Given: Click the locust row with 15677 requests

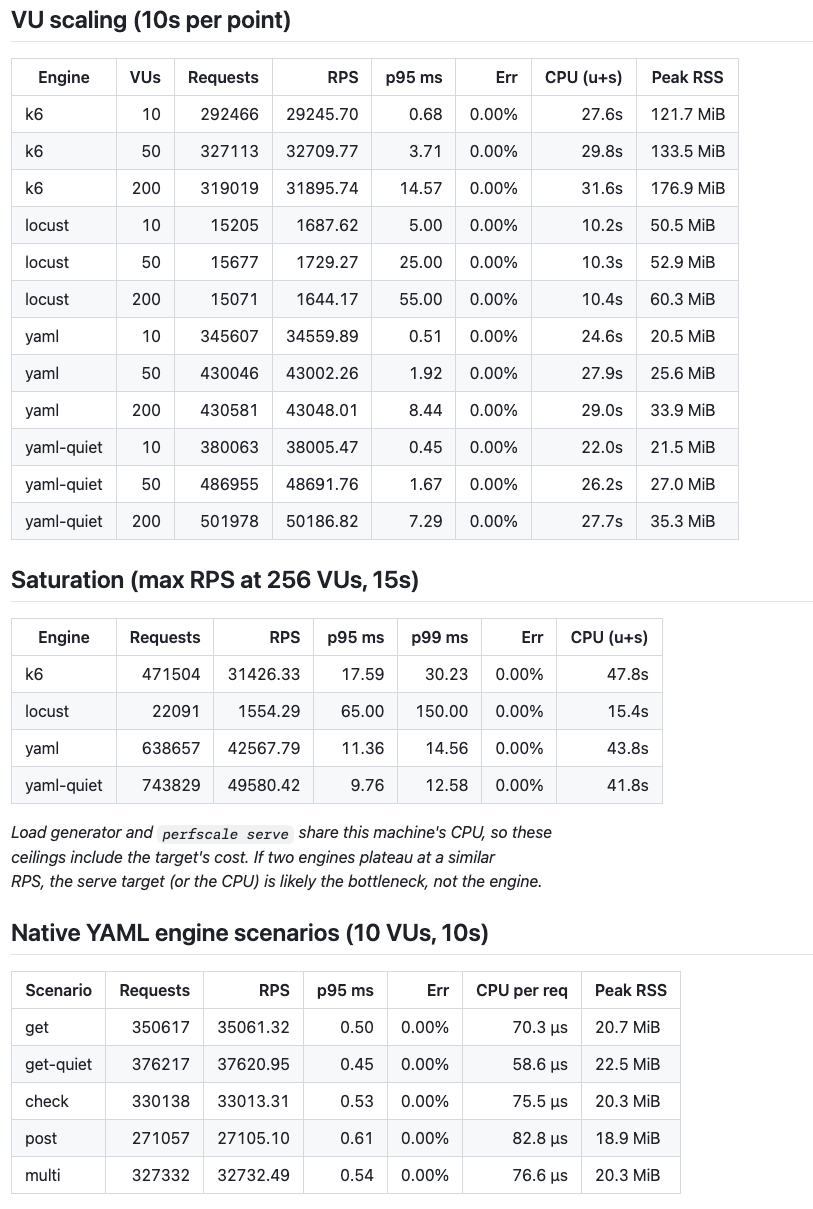Looking at the screenshot, I should (x=374, y=262).
